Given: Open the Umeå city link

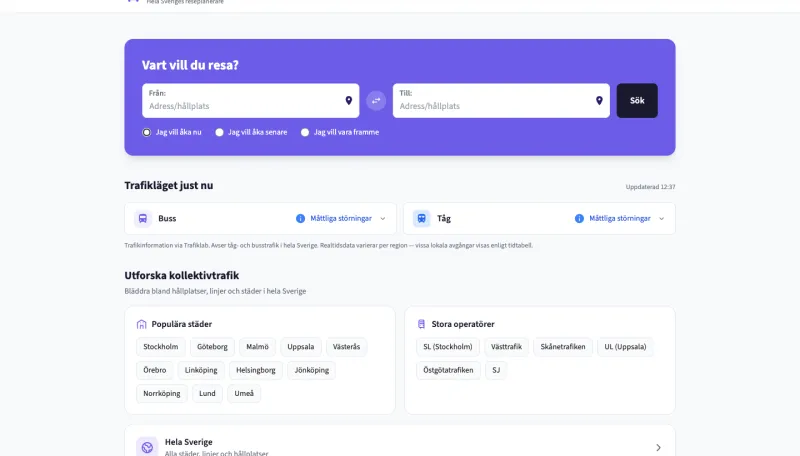Looking at the screenshot, I should 244,394.
